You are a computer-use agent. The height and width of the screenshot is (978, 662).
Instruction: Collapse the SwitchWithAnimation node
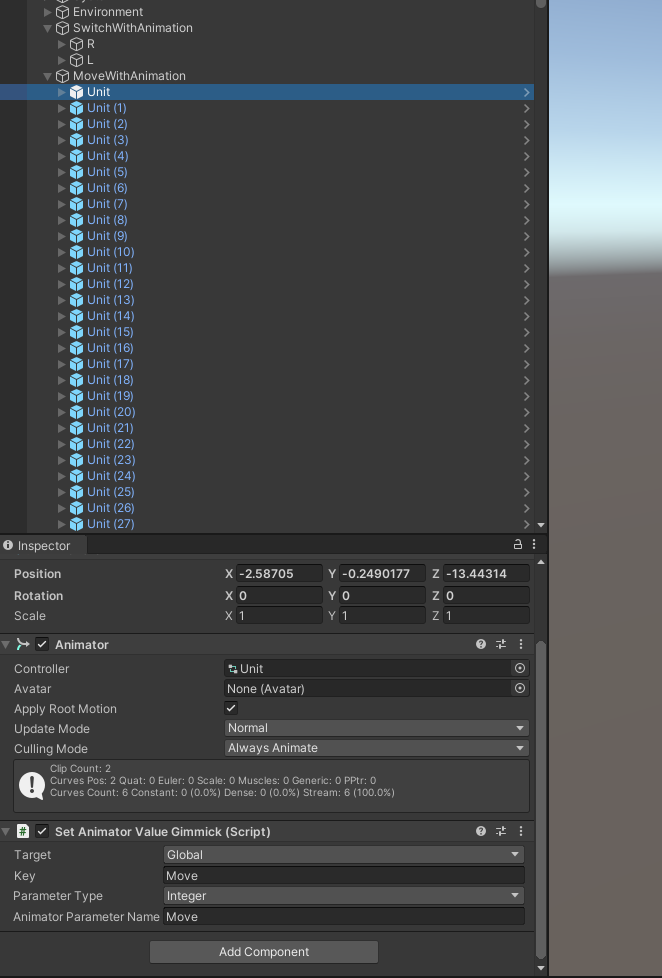click(x=47, y=28)
